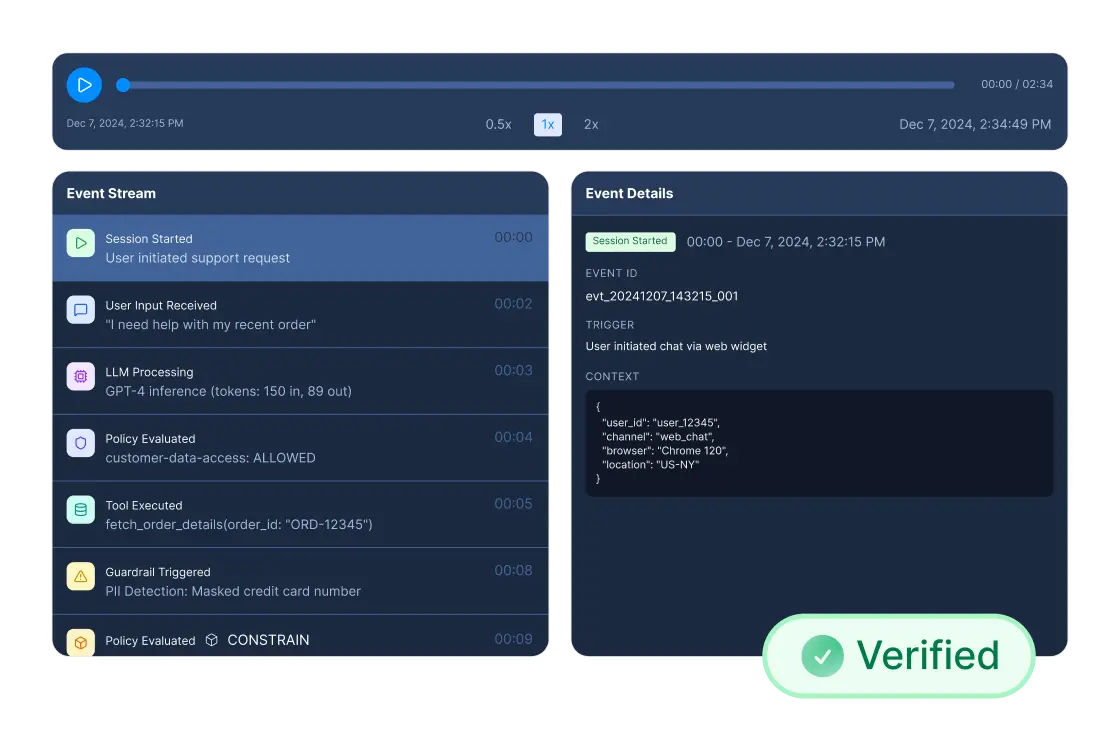Screen dimensions: 1120x746
Task: Click the Verified badge
Action: click(899, 655)
